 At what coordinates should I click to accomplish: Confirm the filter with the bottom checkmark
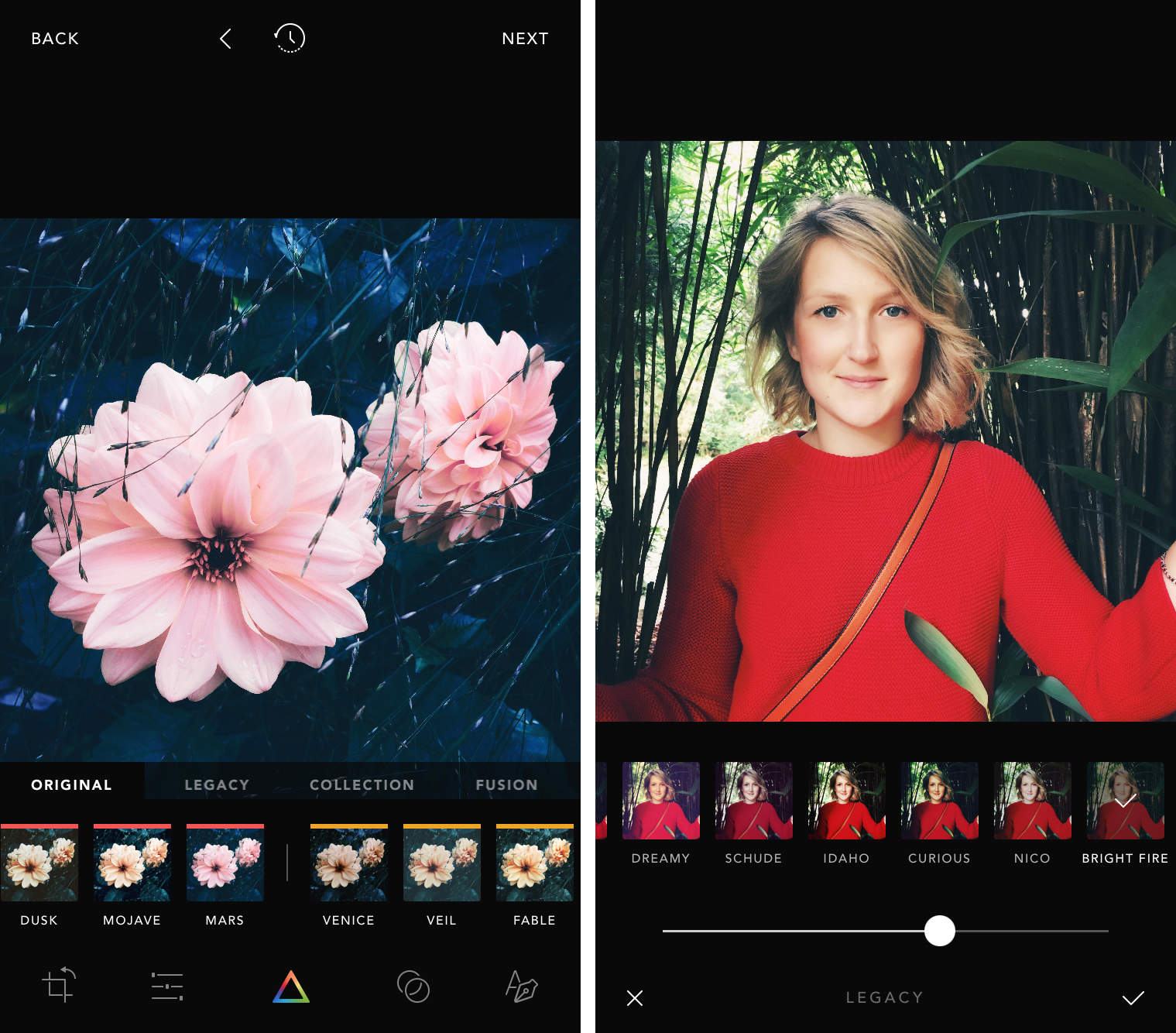point(1133,998)
